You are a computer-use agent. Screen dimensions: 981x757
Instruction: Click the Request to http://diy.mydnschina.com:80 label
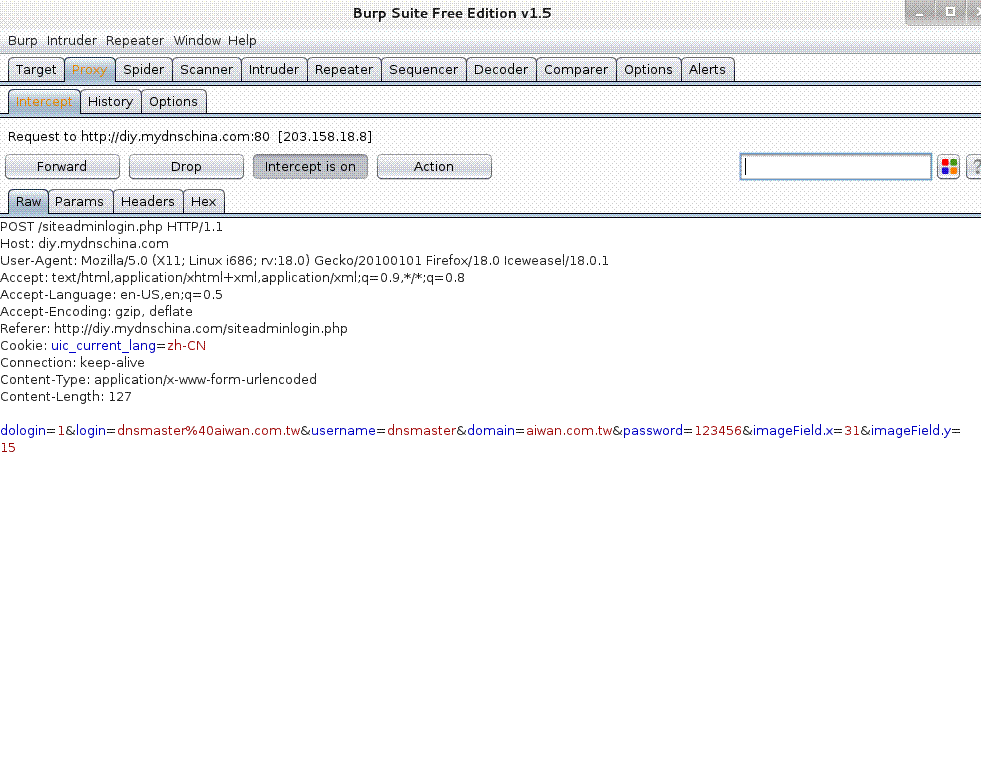(x=190, y=136)
